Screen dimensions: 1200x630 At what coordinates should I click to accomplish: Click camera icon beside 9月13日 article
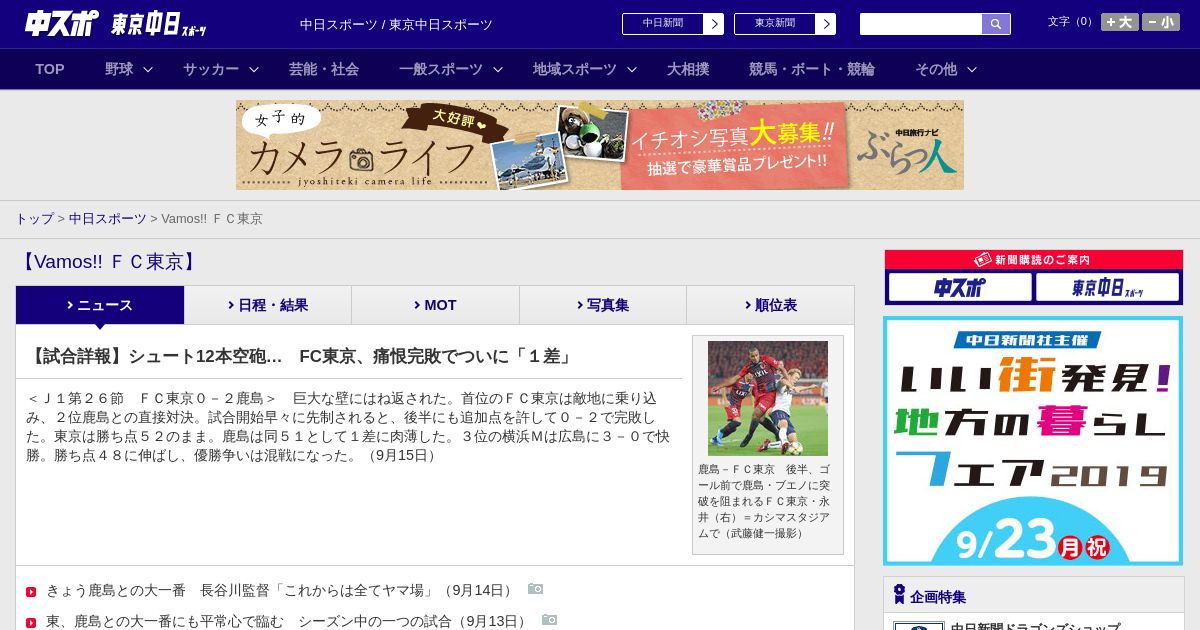point(549,620)
